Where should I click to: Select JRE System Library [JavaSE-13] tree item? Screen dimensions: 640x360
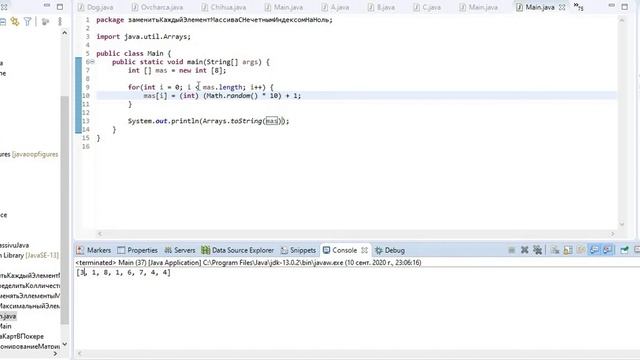29,256
